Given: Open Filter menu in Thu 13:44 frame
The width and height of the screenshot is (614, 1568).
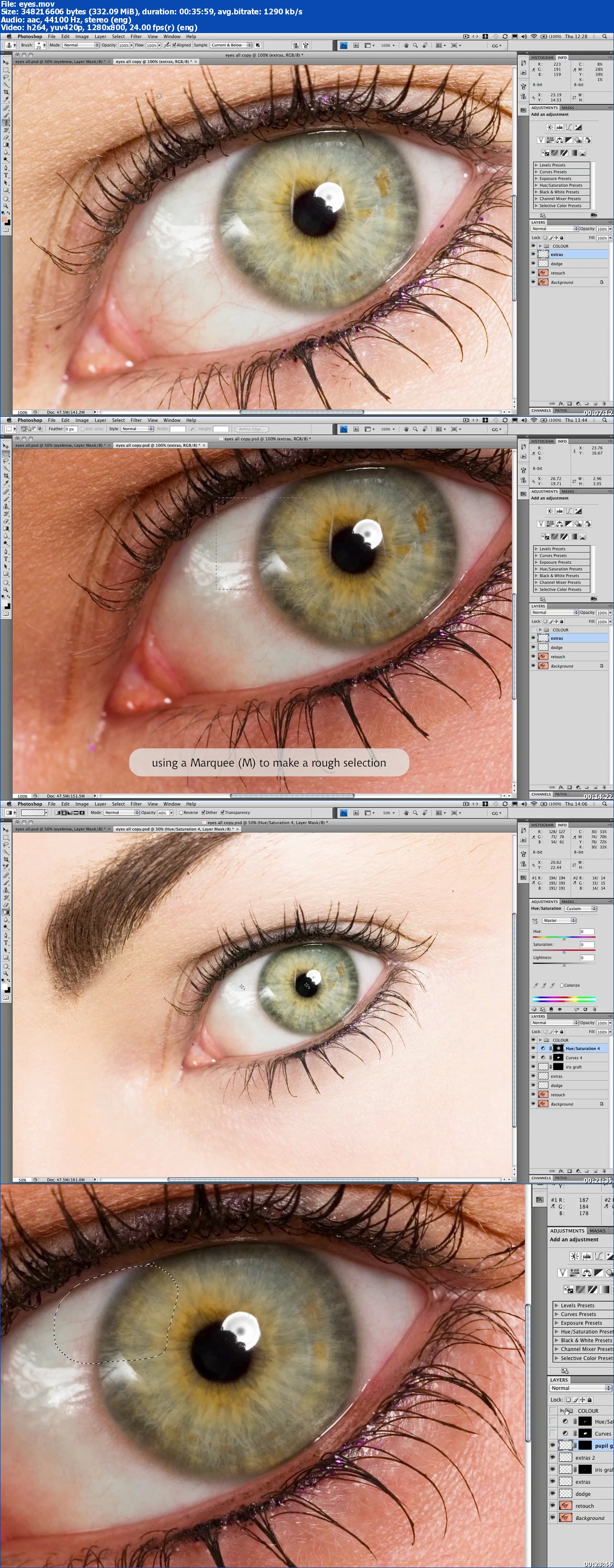Looking at the screenshot, I should tap(136, 420).
